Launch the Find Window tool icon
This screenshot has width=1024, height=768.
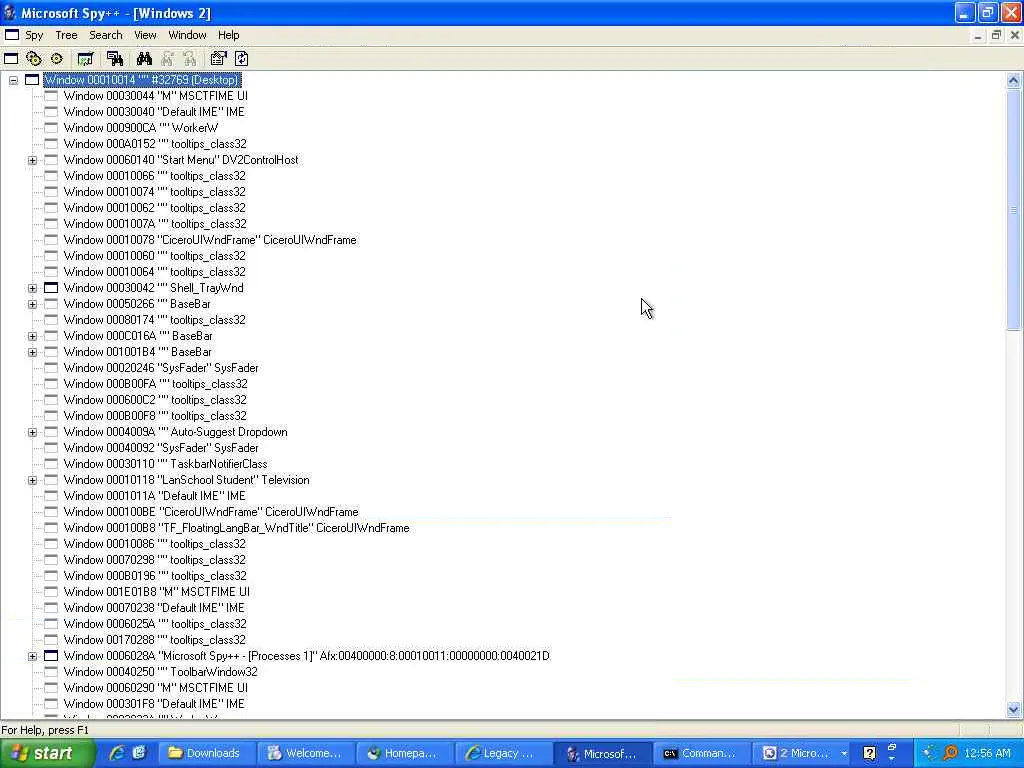click(115, 59)
